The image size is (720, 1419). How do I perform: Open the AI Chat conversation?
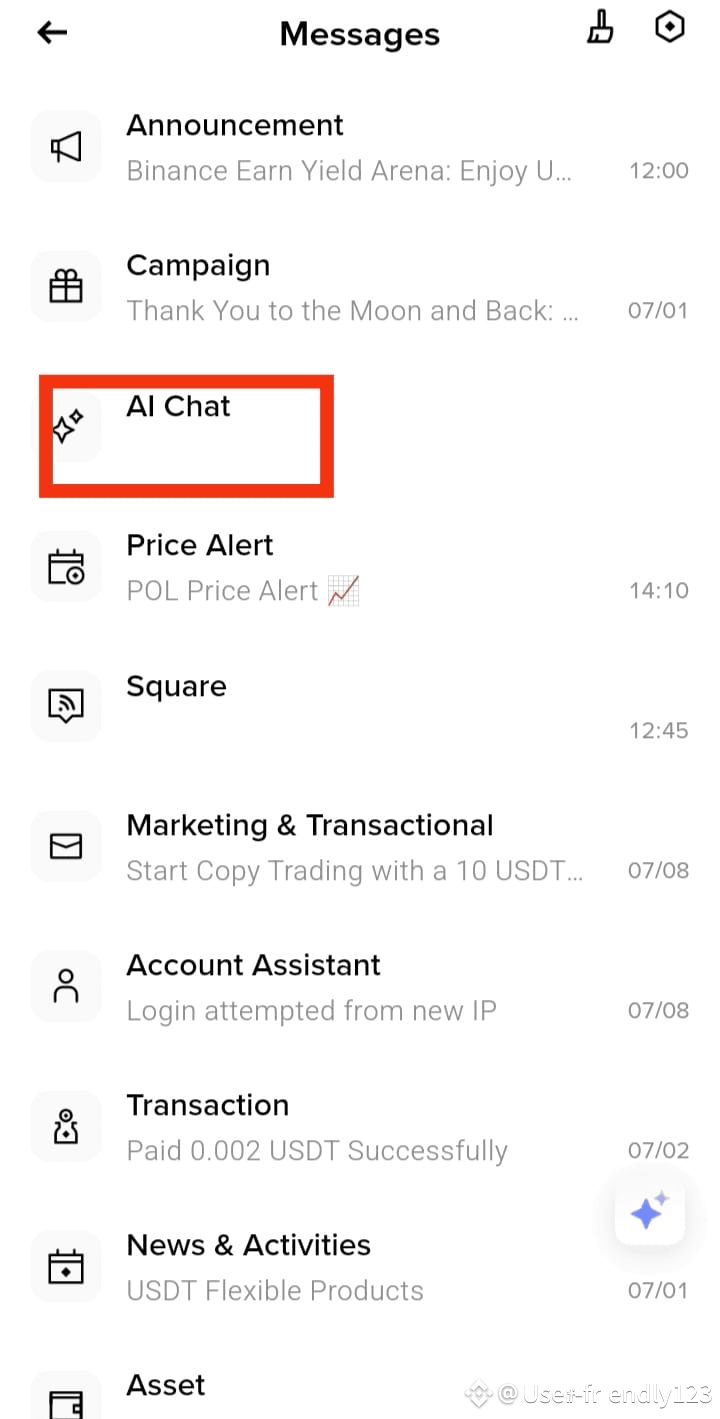(360, 427)
